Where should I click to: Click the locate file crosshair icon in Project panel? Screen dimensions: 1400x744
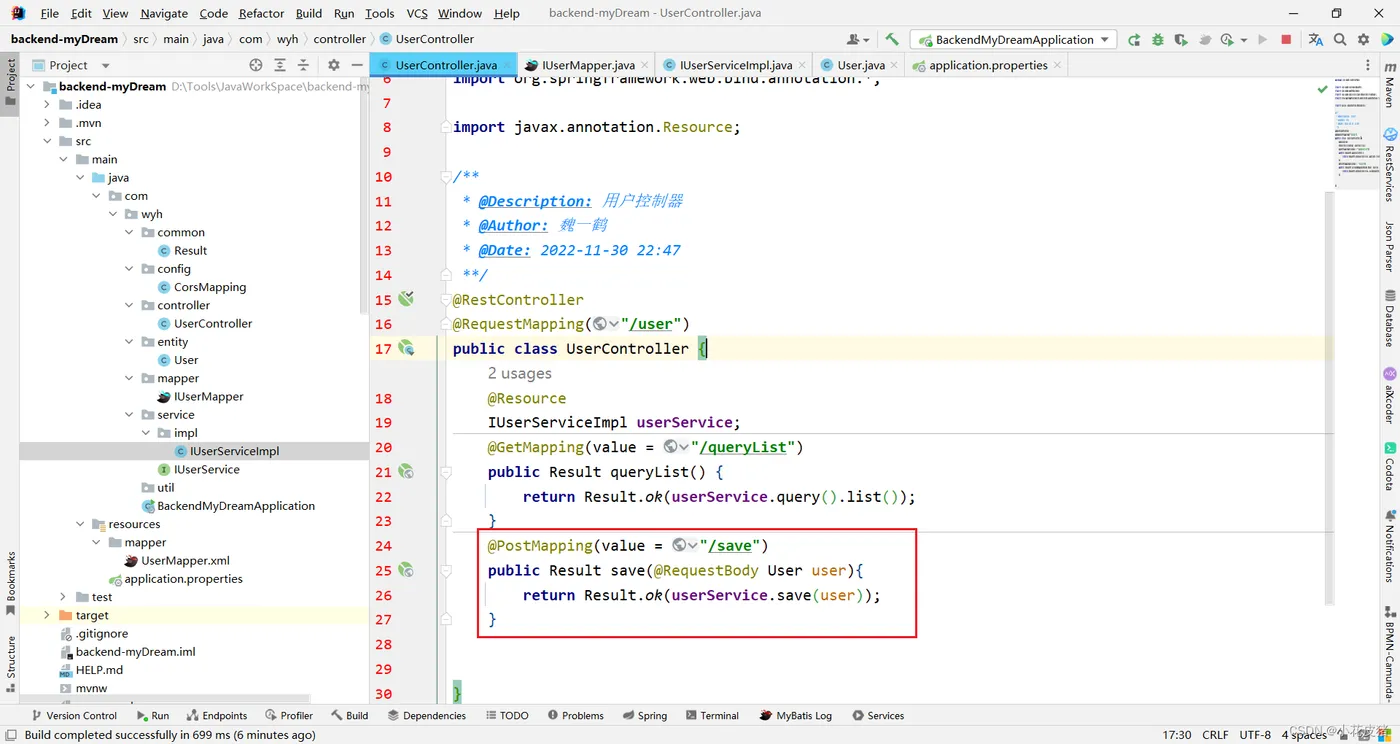coord(256,65)
